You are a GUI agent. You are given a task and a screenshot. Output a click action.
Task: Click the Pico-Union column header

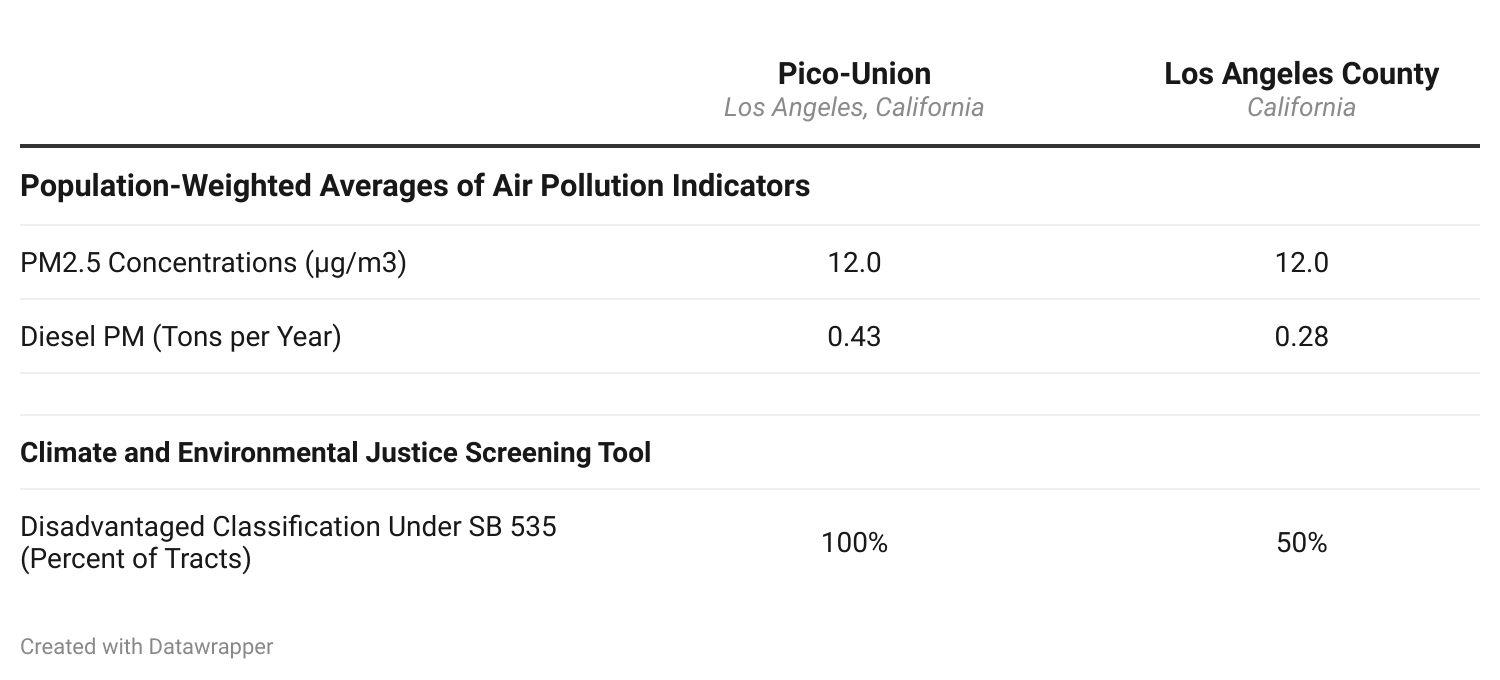pos(854,74)
